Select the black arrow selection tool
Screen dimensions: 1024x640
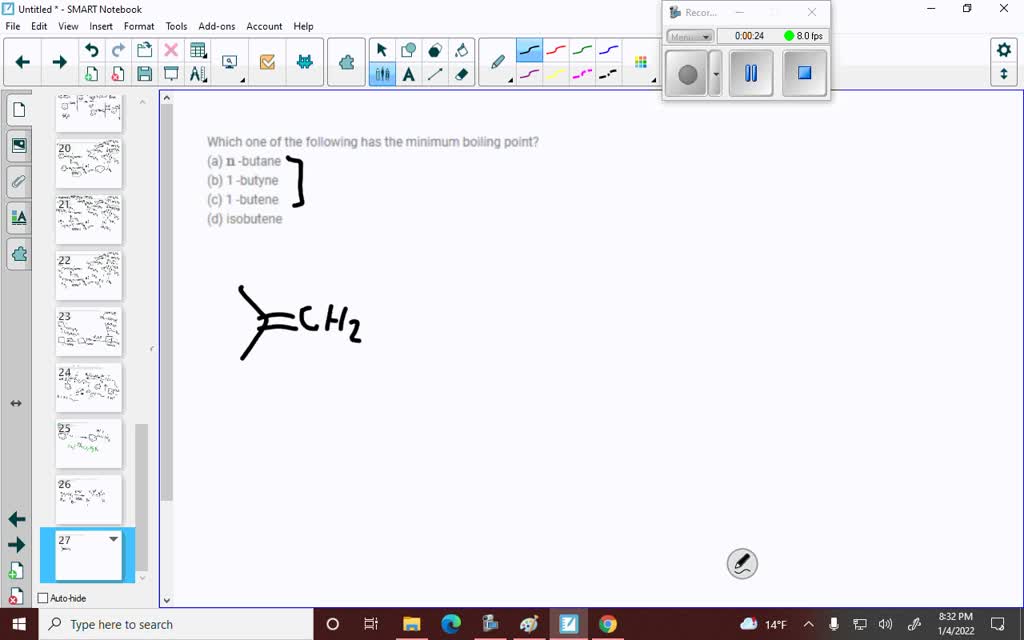pos(381,48)
